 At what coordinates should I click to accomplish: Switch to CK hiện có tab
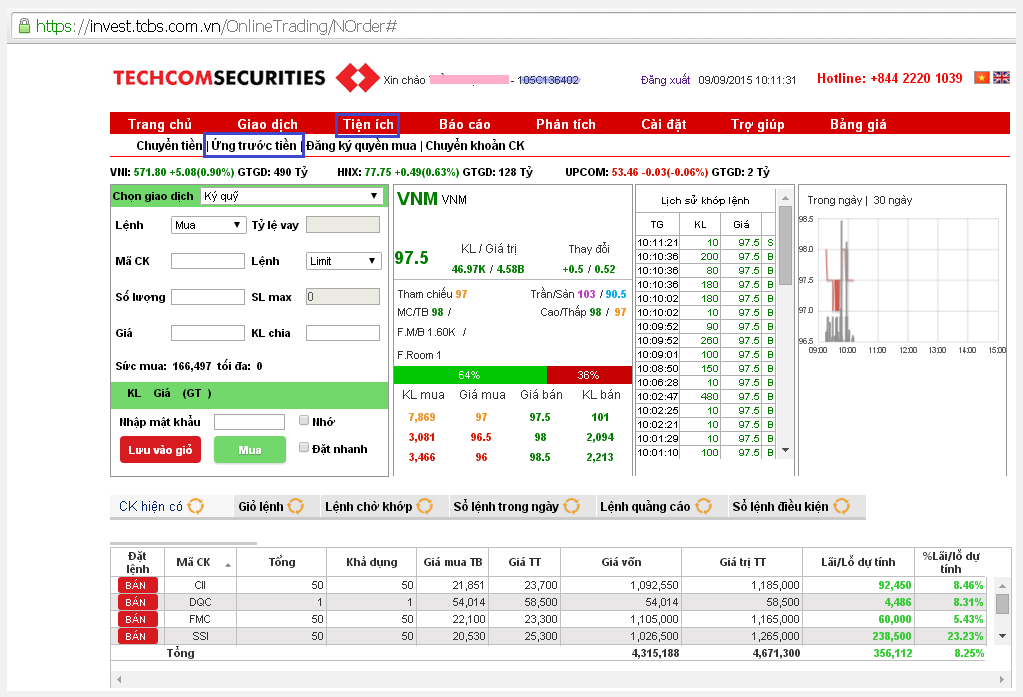click(151, 506)
